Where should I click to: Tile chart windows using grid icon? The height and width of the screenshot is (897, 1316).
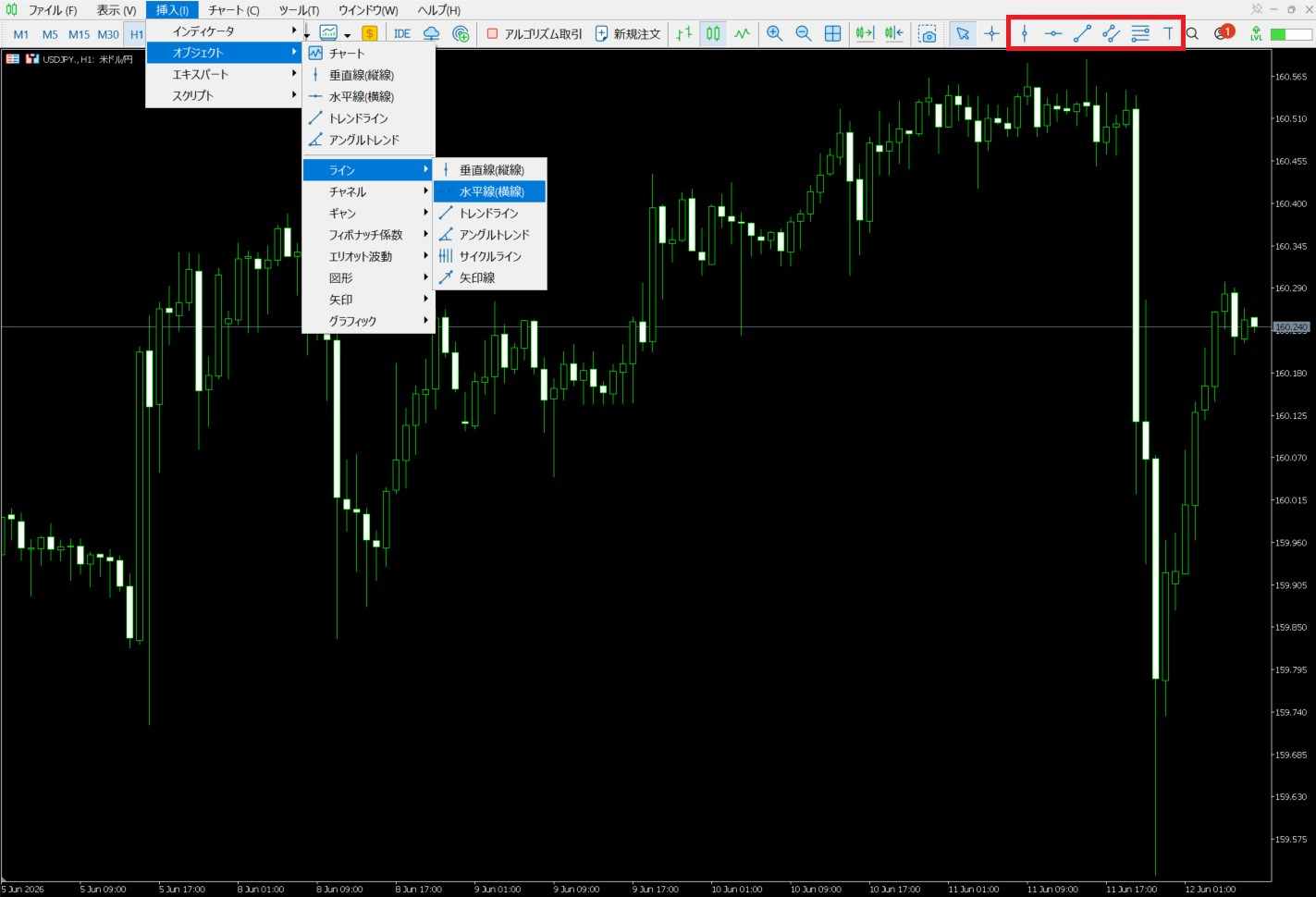(833, 34)
